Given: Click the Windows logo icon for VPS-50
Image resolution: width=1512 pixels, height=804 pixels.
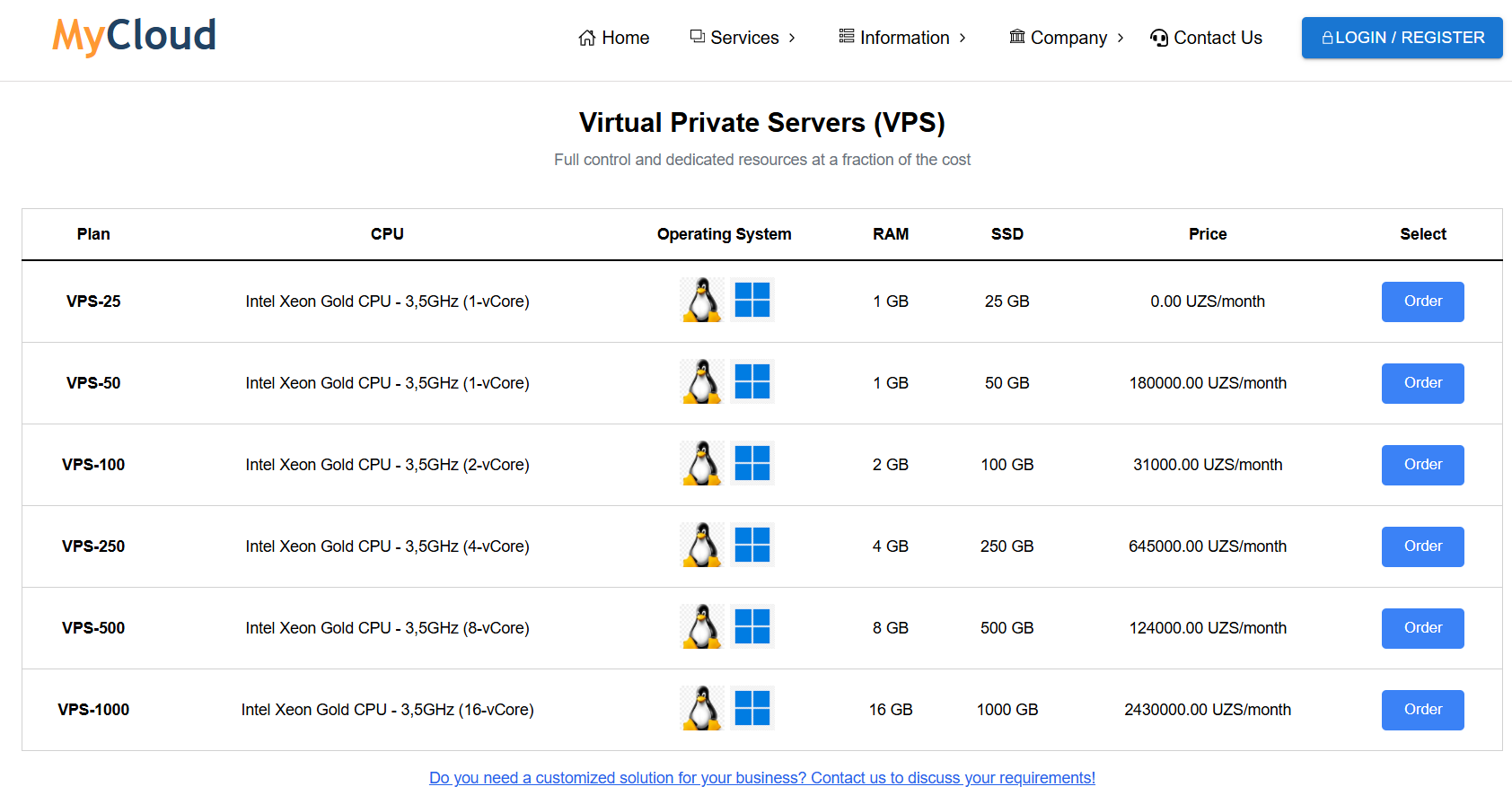Looking at the screenshot, I should [x=752, y=382].
